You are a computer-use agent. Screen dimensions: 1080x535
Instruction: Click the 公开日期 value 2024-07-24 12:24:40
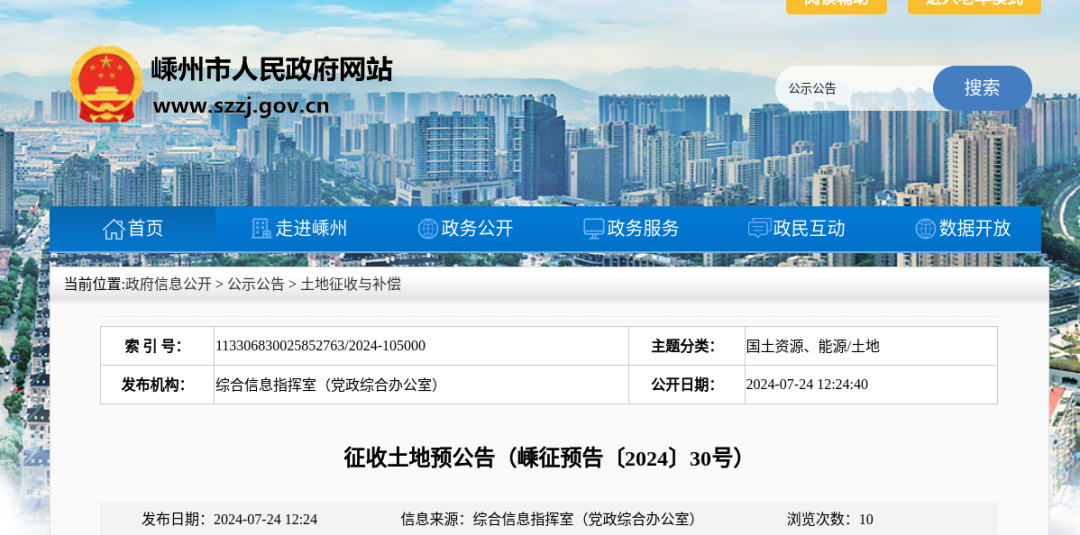pos(807,385)
